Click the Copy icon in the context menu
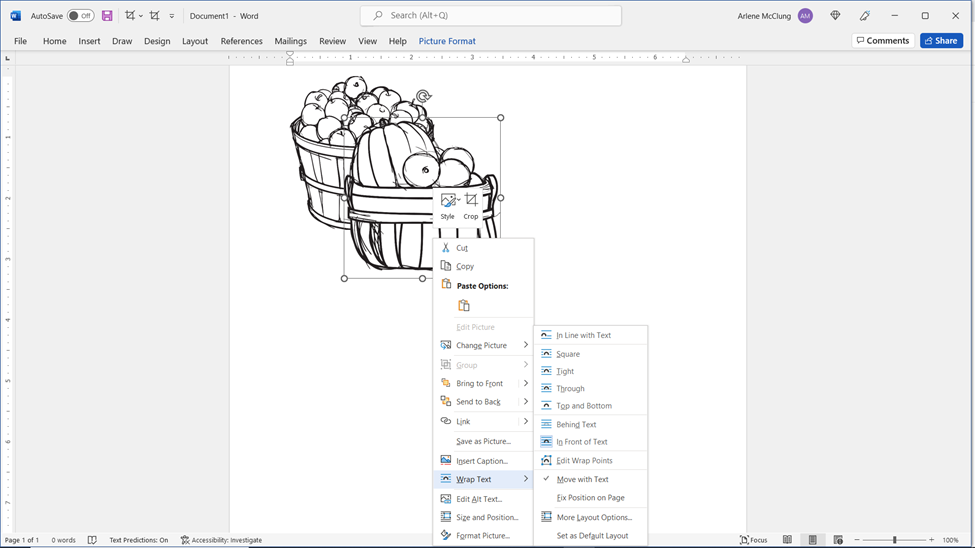This screenshot has width=975, height=548. coord(445,266)
